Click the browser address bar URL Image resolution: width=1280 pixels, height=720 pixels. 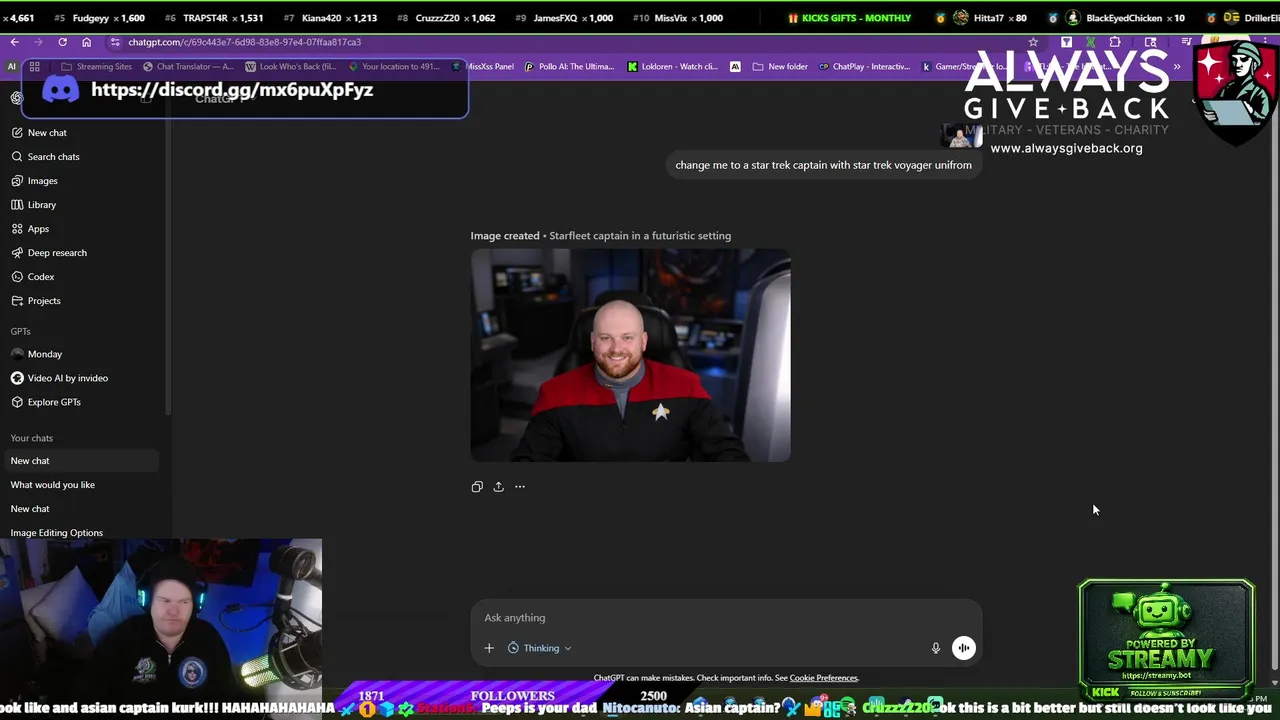click(x=244, y=42)
